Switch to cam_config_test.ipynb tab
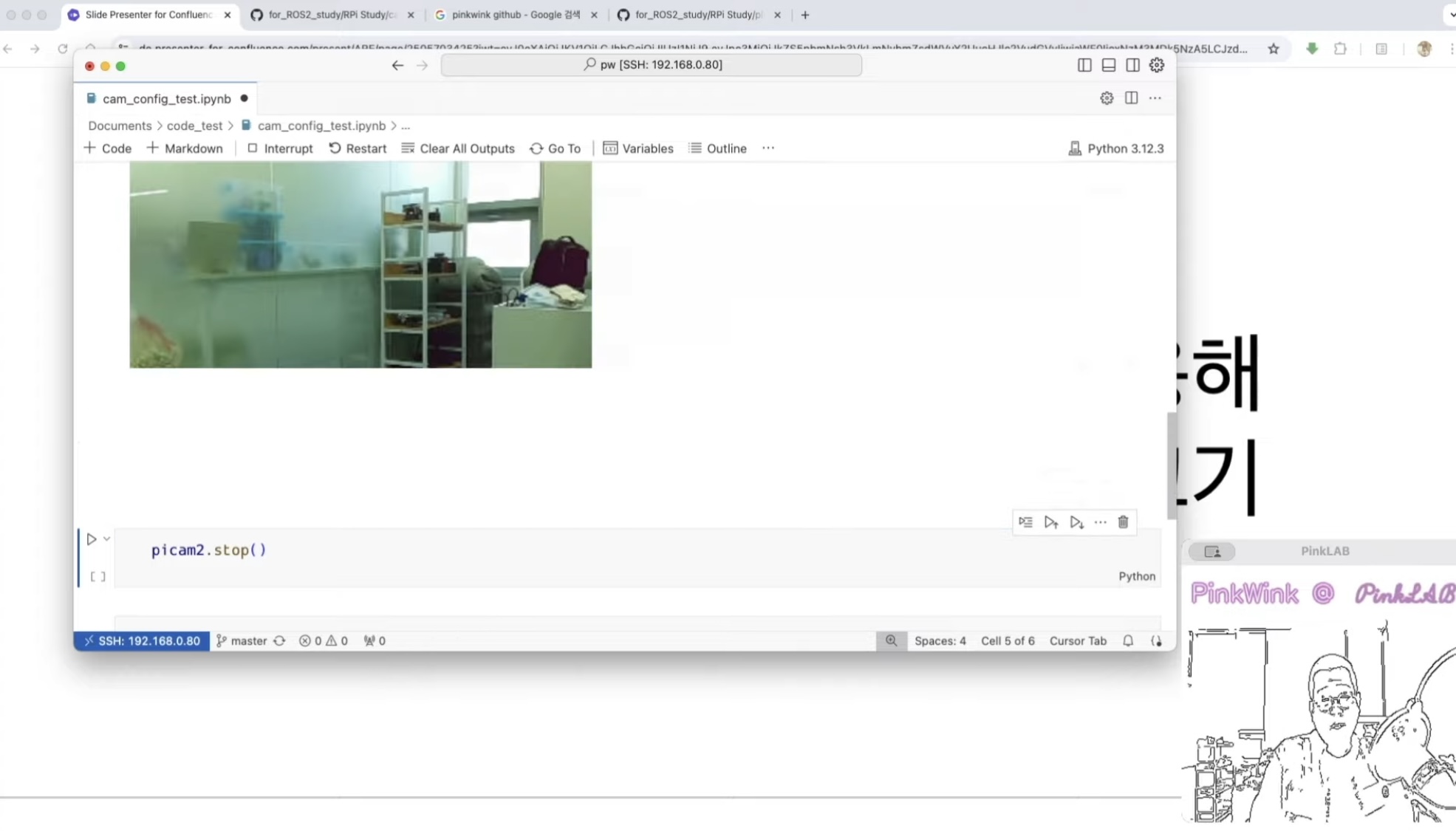Viewport: 1456px width, 831px height. click(x=166, y=98)
